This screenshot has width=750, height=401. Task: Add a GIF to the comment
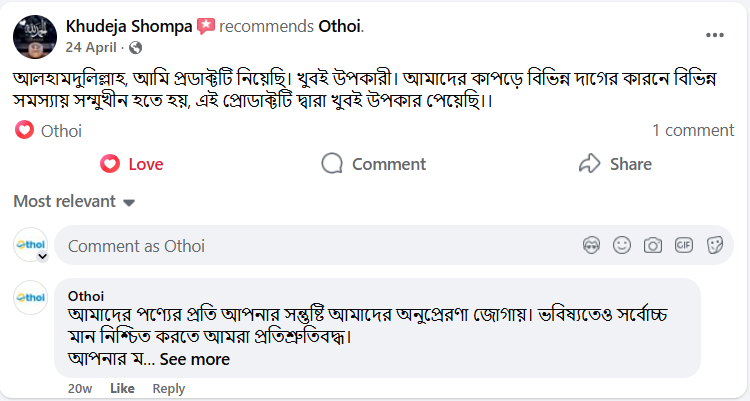click(684, 244)
